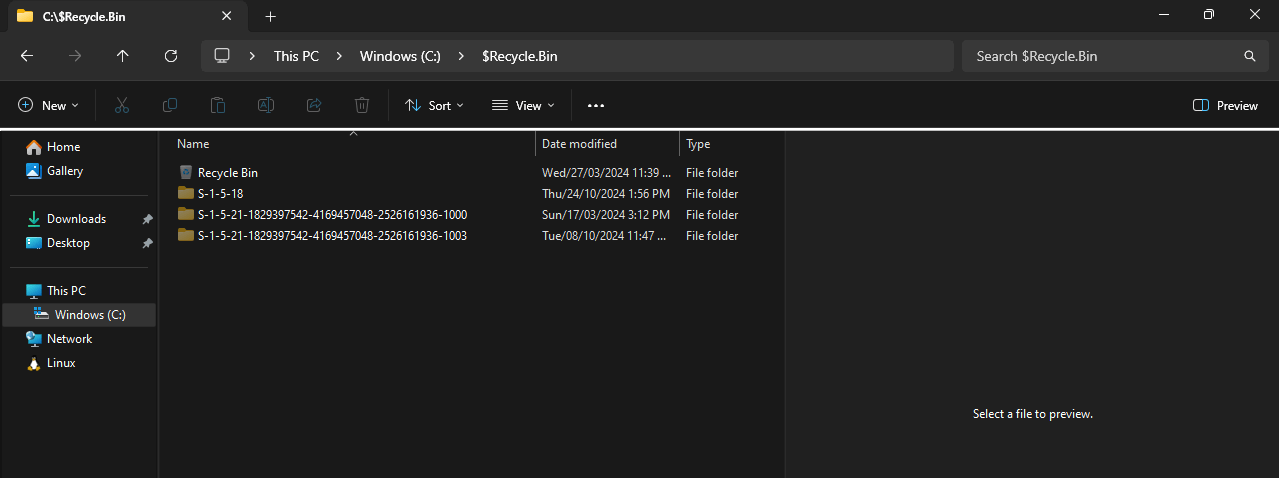The height and width of the screenshot is (478, 1279).
Task: Select the S-1-5-18 folder icon
Action: pyautogui.click(x=185, y=193)
